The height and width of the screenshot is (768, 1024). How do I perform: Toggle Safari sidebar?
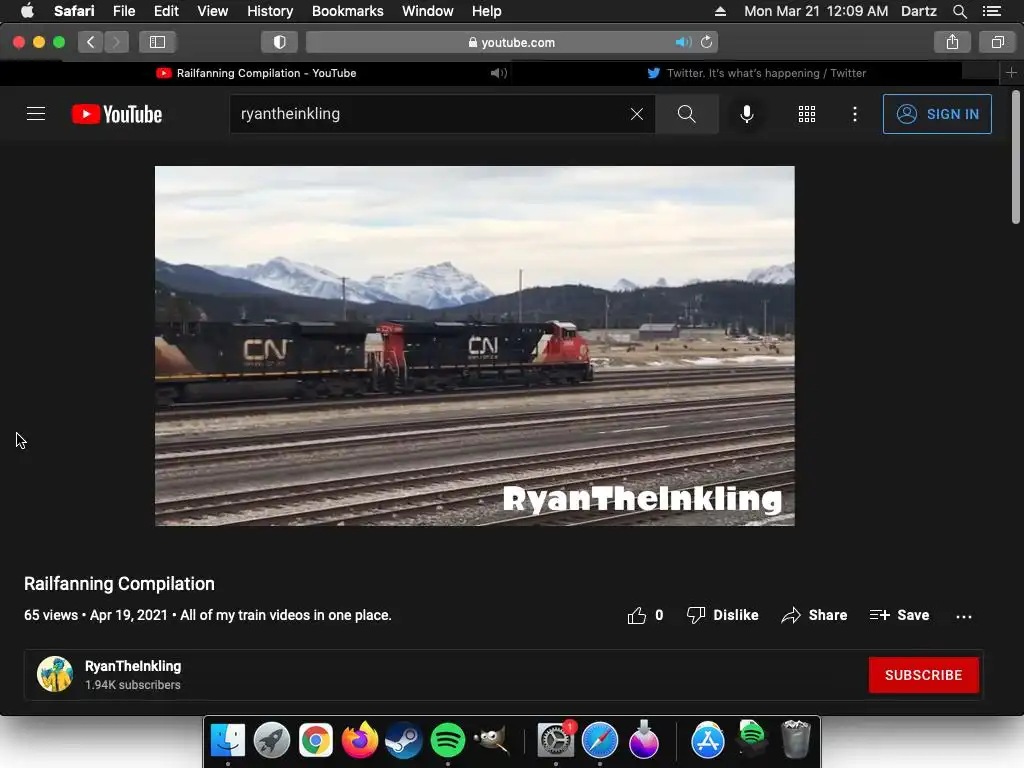[157, 42]
